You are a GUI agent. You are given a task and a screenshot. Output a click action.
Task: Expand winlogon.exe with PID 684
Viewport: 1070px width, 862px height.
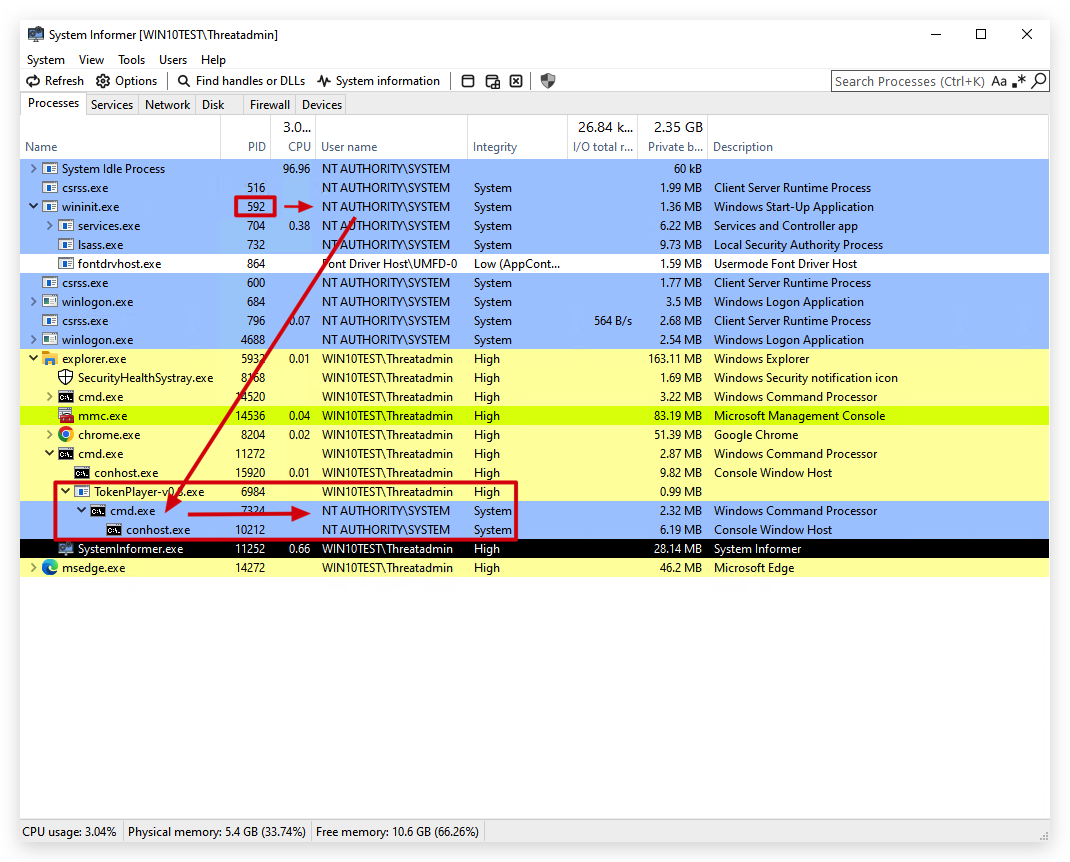pos(33,301)
